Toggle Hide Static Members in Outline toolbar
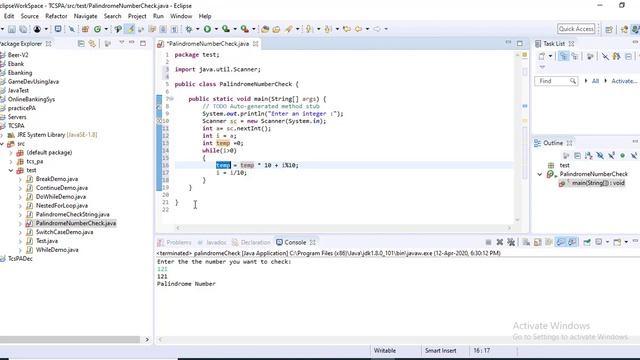 point(611,156)
